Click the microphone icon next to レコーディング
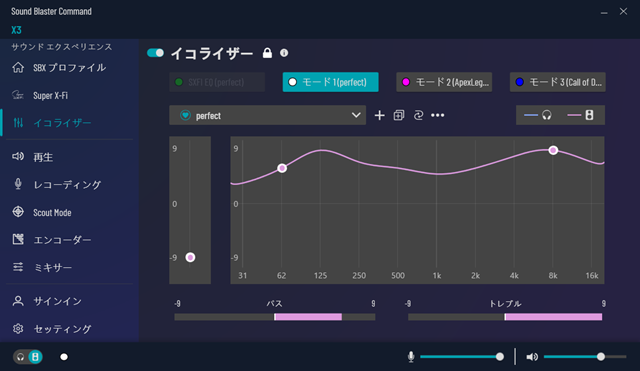640x371 pixels. click(x=18, y=184)
